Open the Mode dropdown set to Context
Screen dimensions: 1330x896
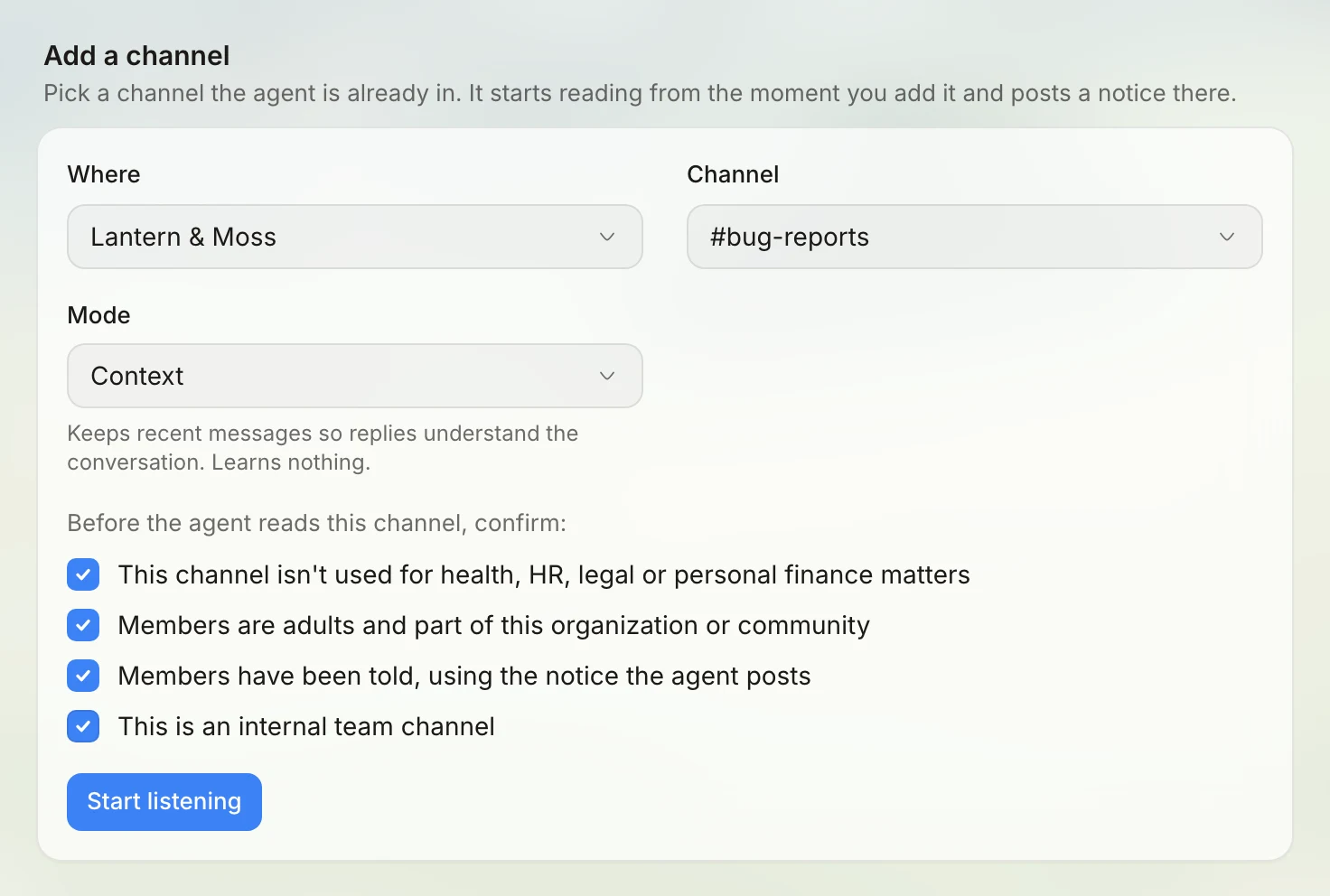355,376
